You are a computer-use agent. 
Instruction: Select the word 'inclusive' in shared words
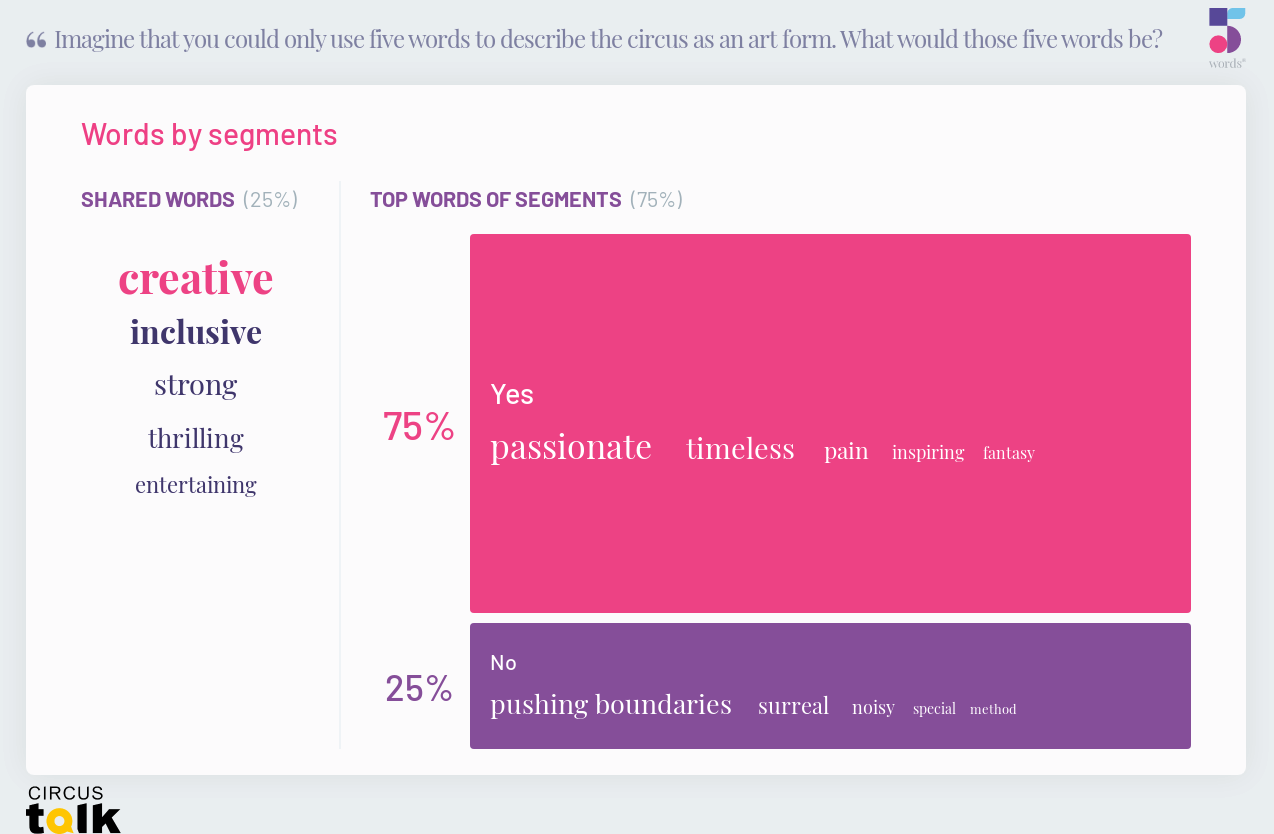click(x=196, y=332)
